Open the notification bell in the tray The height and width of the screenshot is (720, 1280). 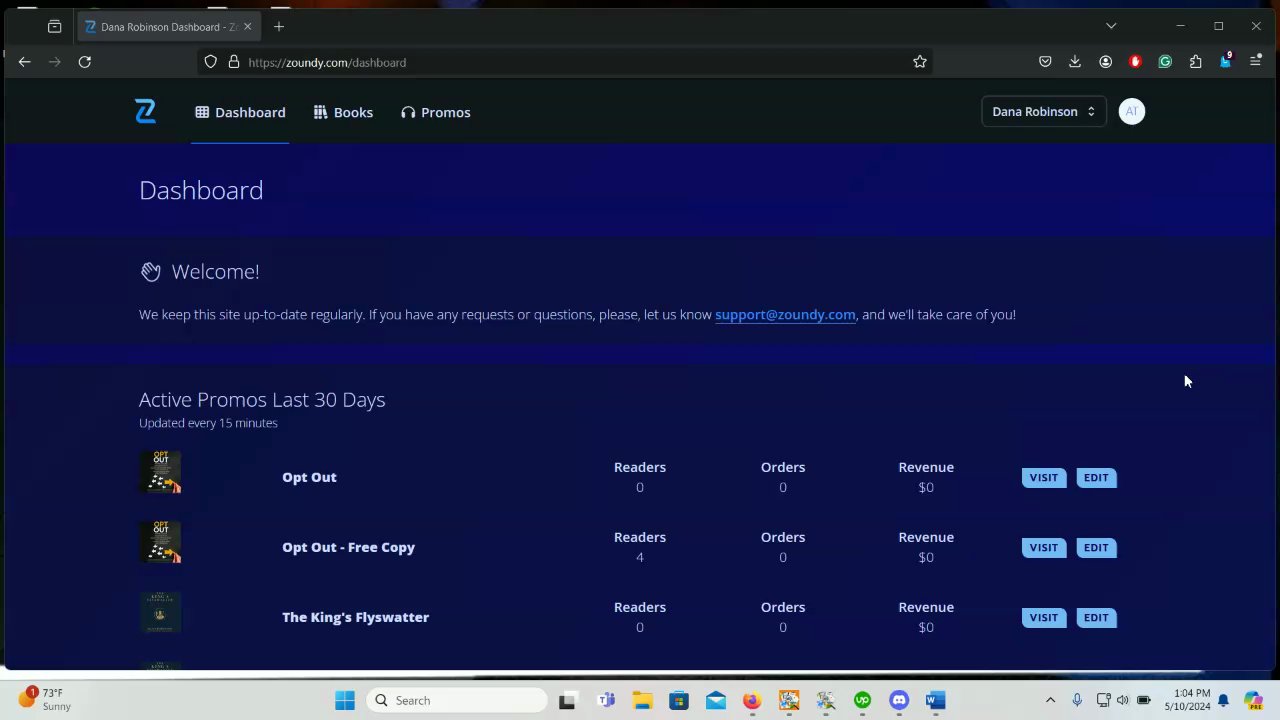click(x=1223, y=700)
